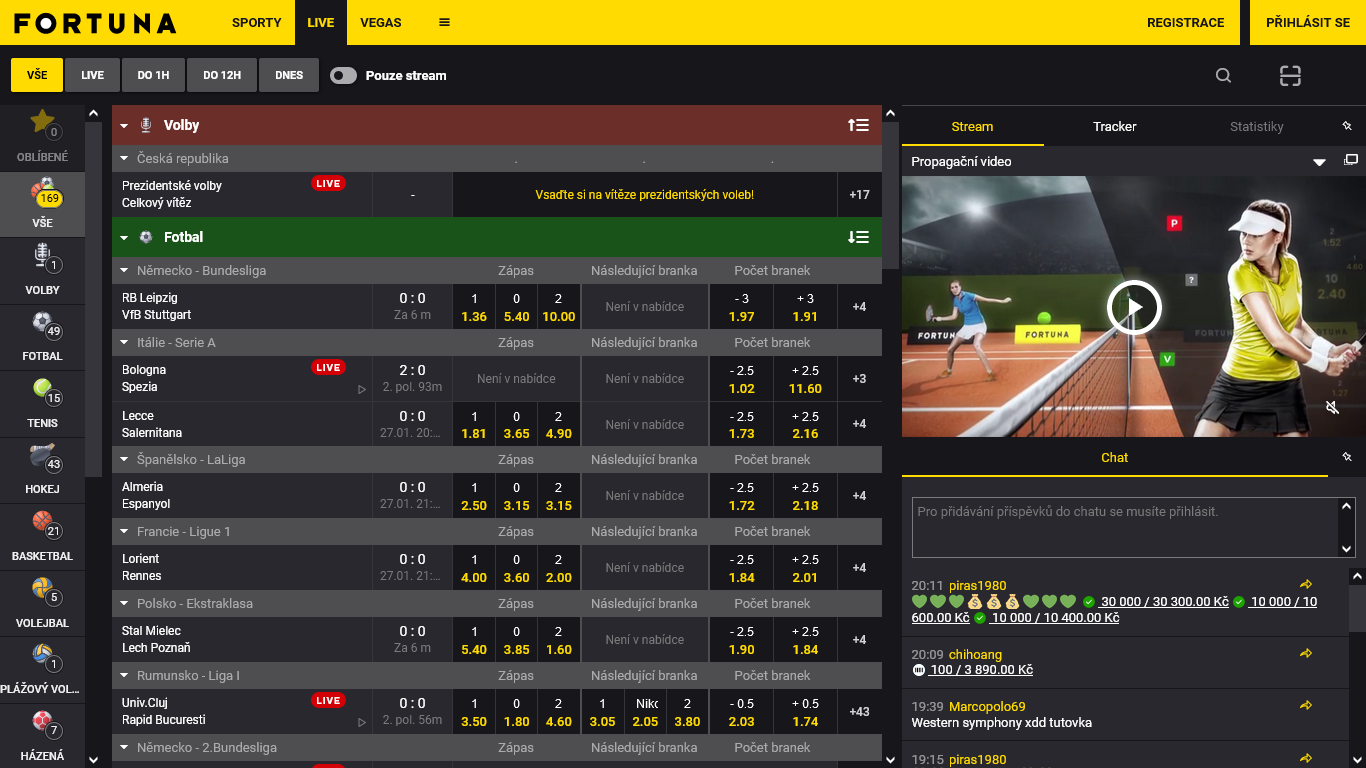Share piras1980 20:11 chat ticket

point(1305,584)
